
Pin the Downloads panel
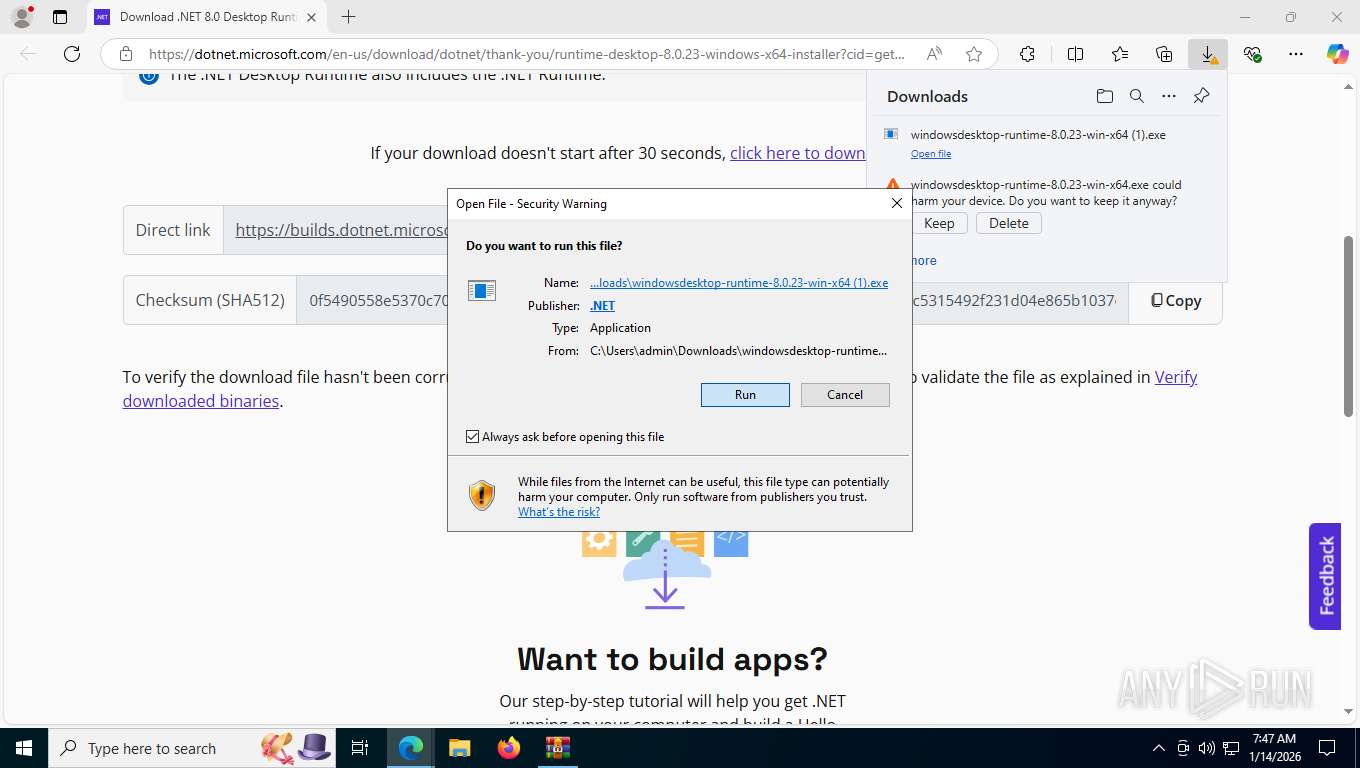pos(1202,96)
